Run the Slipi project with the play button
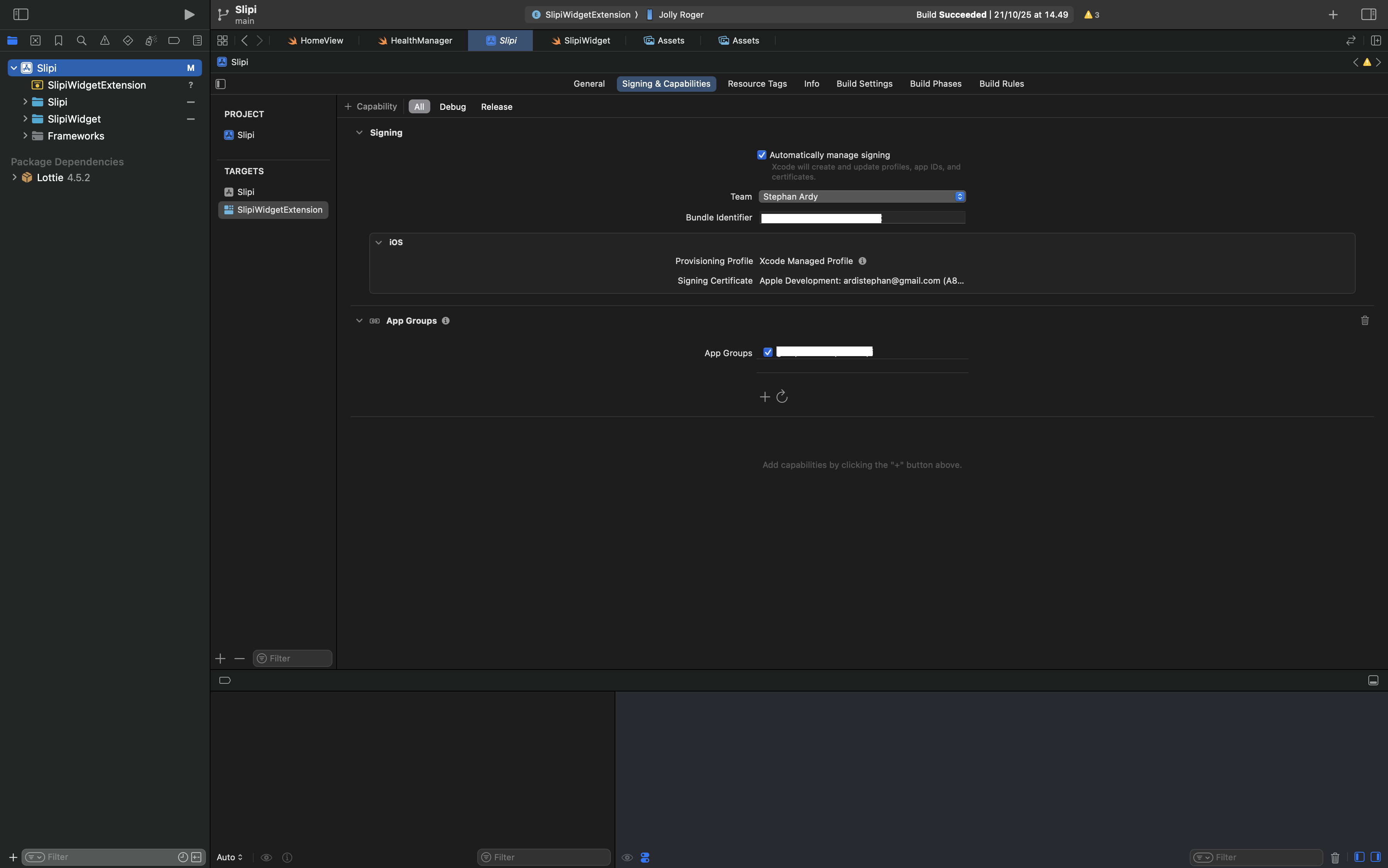1388x868 pixels. coord(189,14)
